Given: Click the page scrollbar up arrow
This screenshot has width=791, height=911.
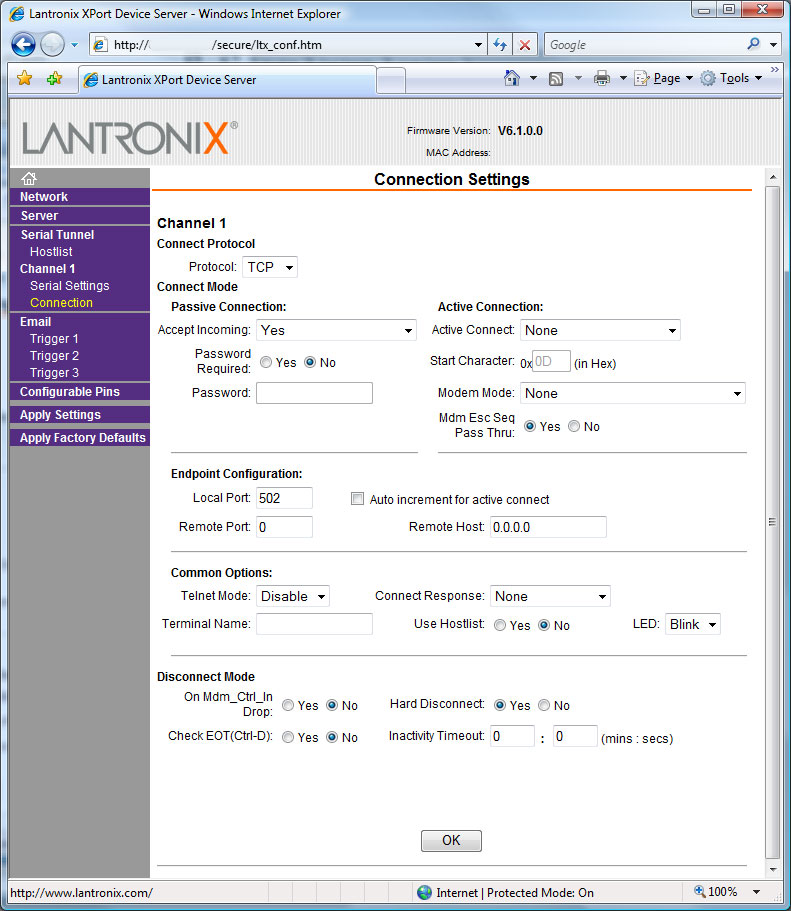Looking at the screenshot, I should pos(772,177).
